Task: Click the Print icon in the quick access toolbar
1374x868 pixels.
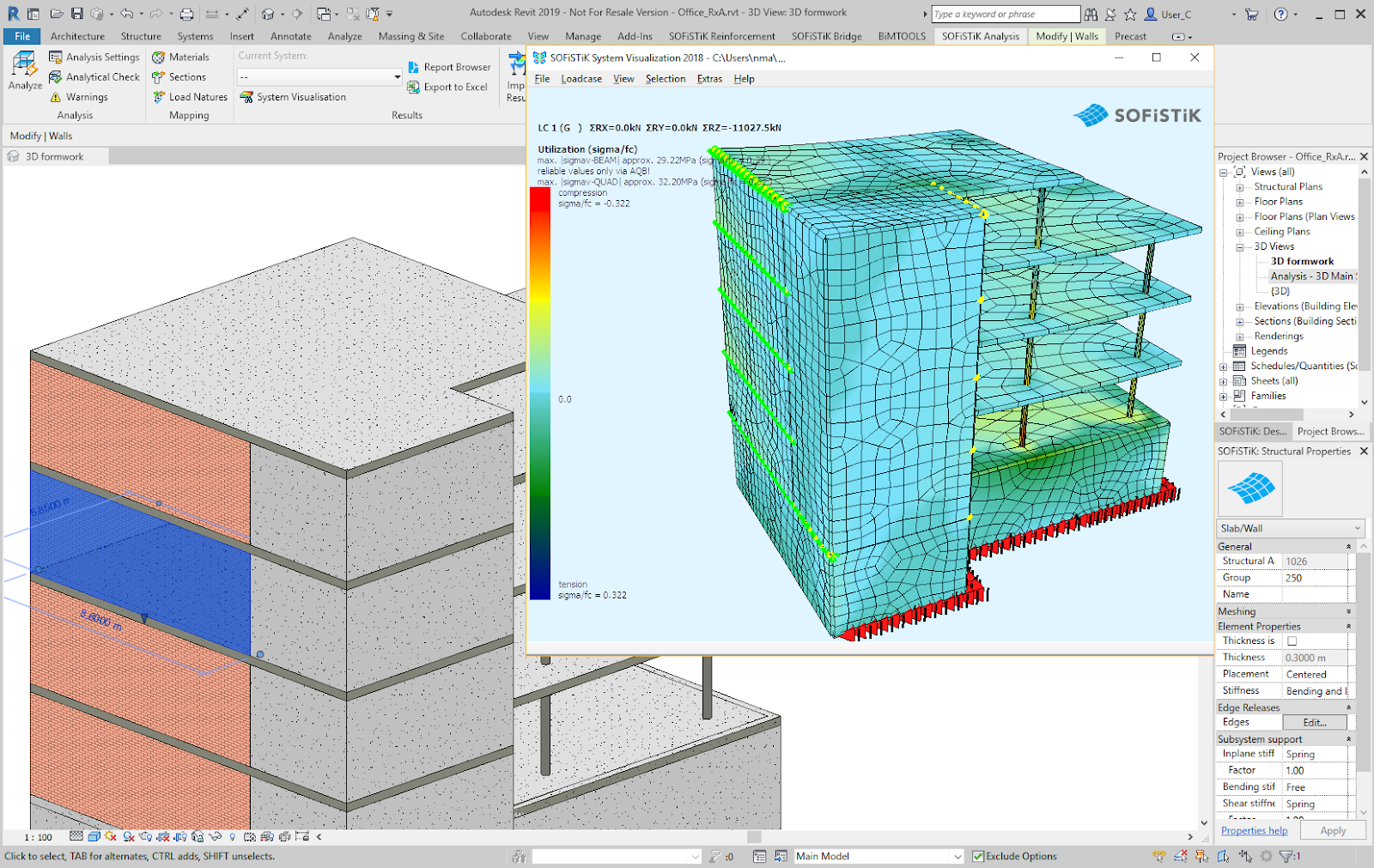Action: 186,14
